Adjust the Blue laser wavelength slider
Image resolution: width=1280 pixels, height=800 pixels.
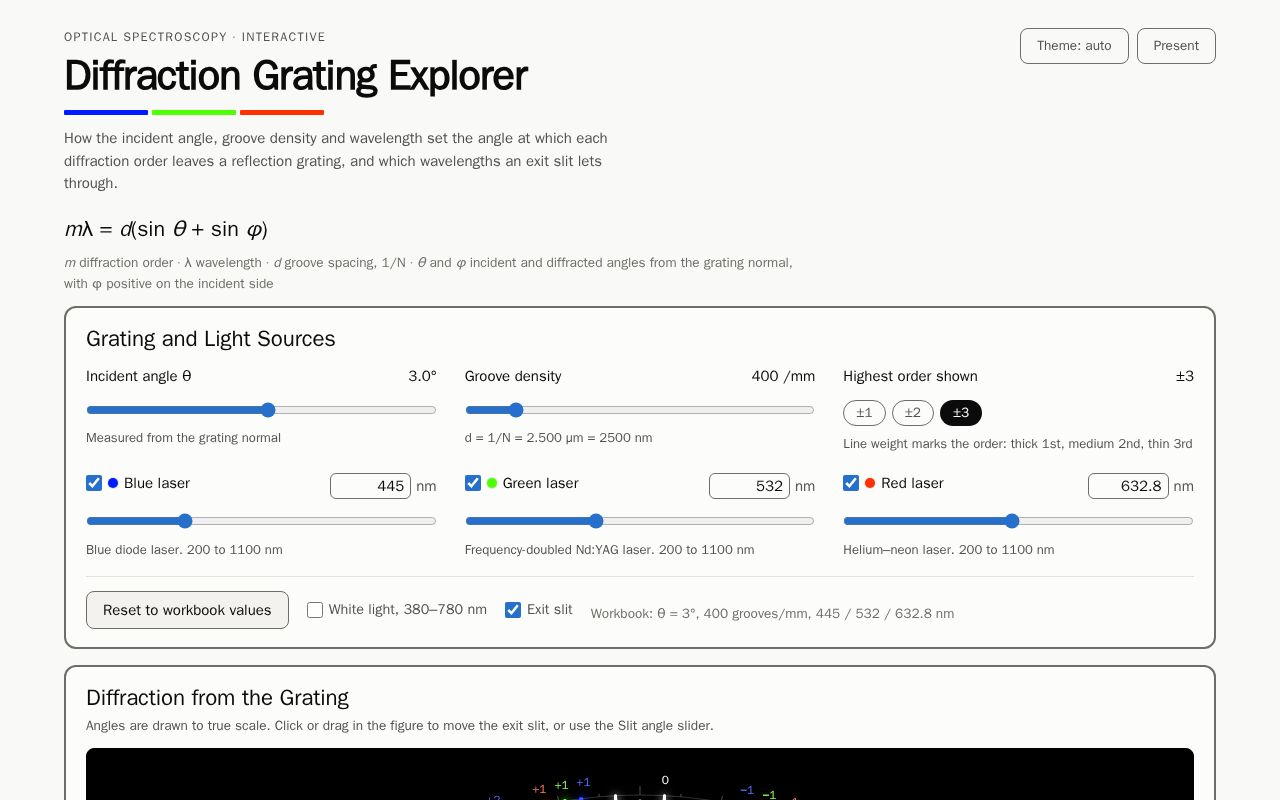tap(261, 521)
